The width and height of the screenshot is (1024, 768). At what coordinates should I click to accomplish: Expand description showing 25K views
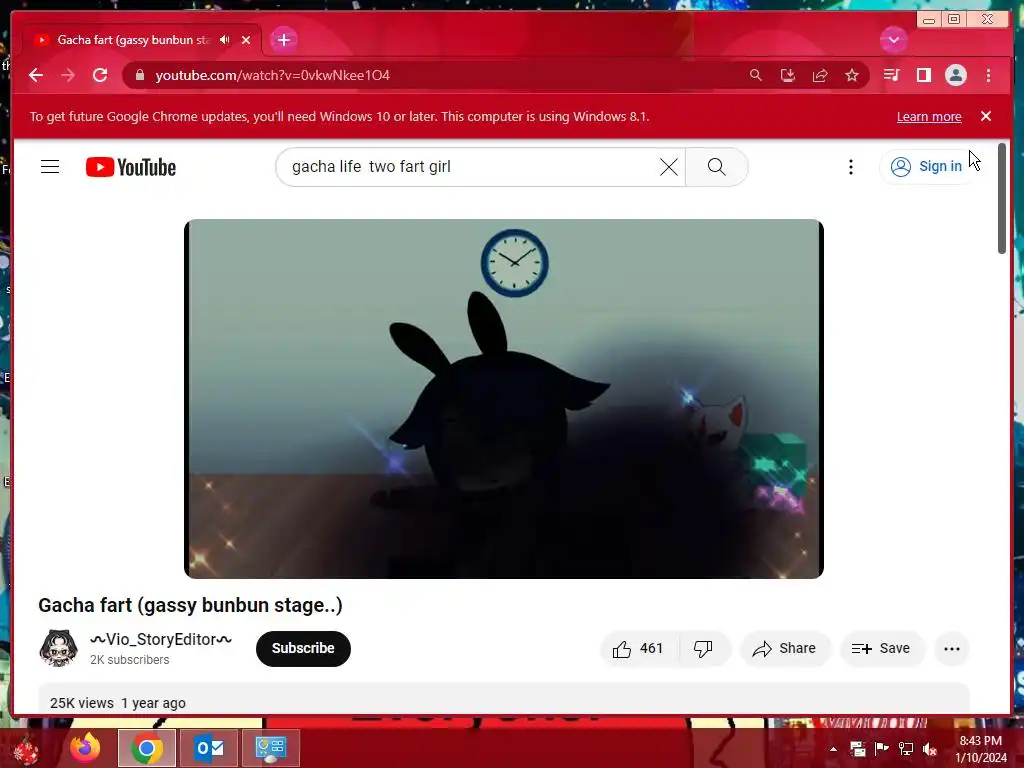[504, 700]
